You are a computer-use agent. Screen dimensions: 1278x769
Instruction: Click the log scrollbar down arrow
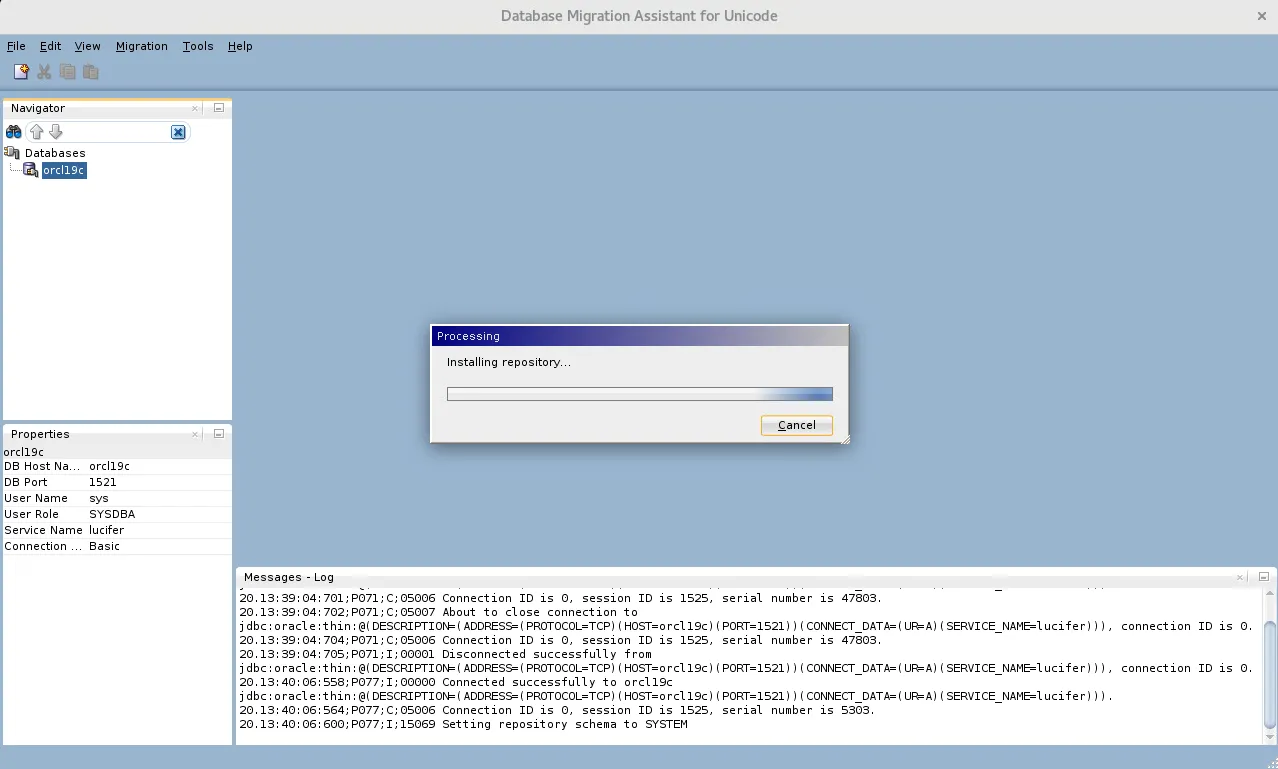tap(1267, 738)
